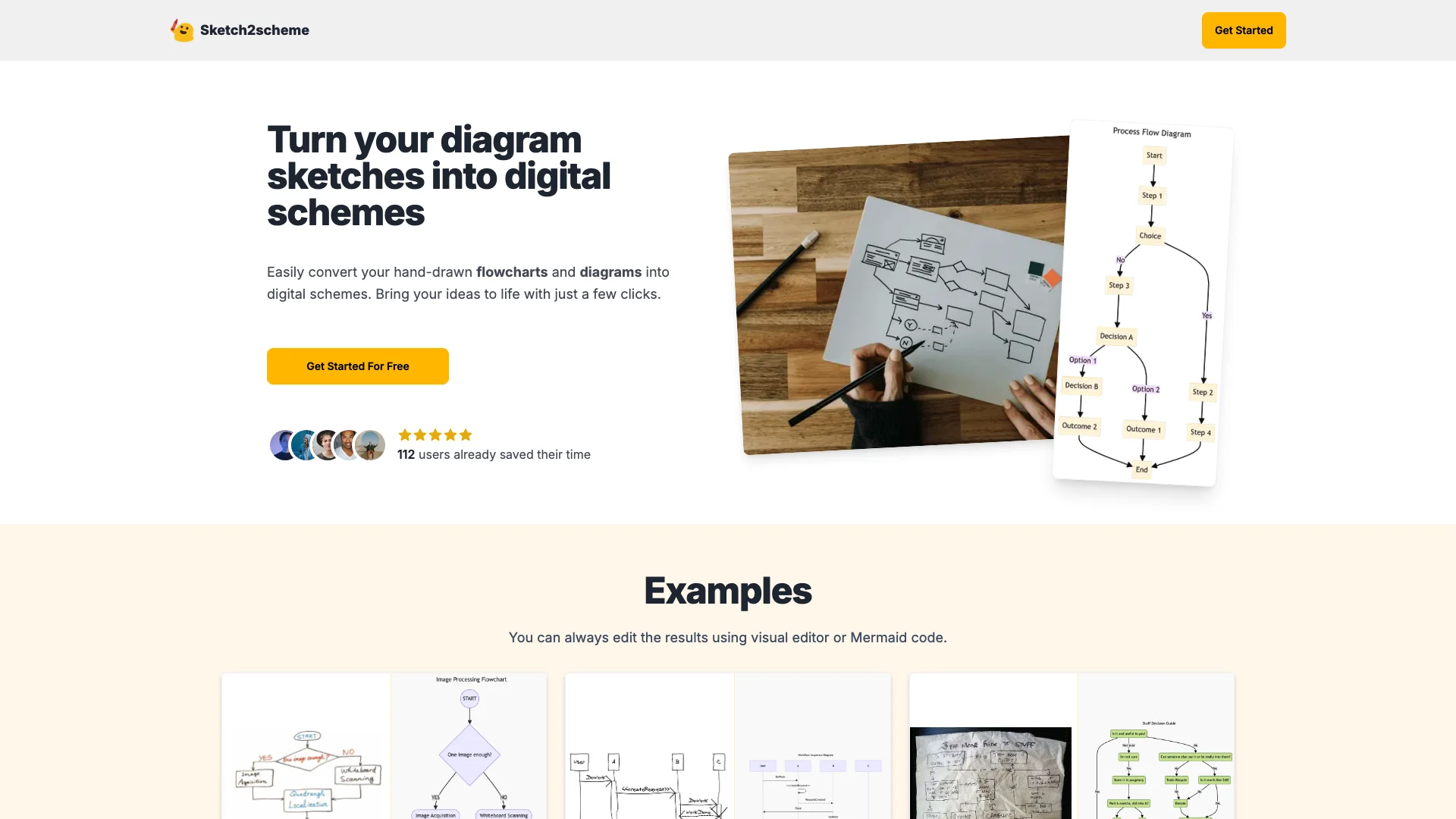The width and height of the screenshot is (1456, 819).
Task: Select the first user avatar
Action: (x=284, y=445)
